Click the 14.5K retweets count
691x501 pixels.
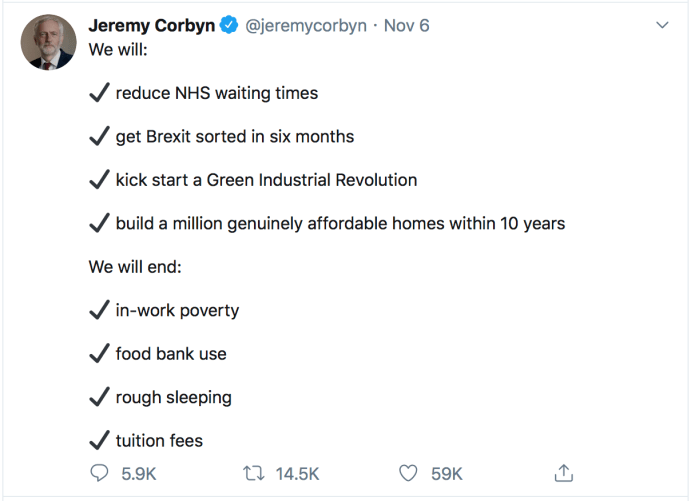[x=296, y=474]
